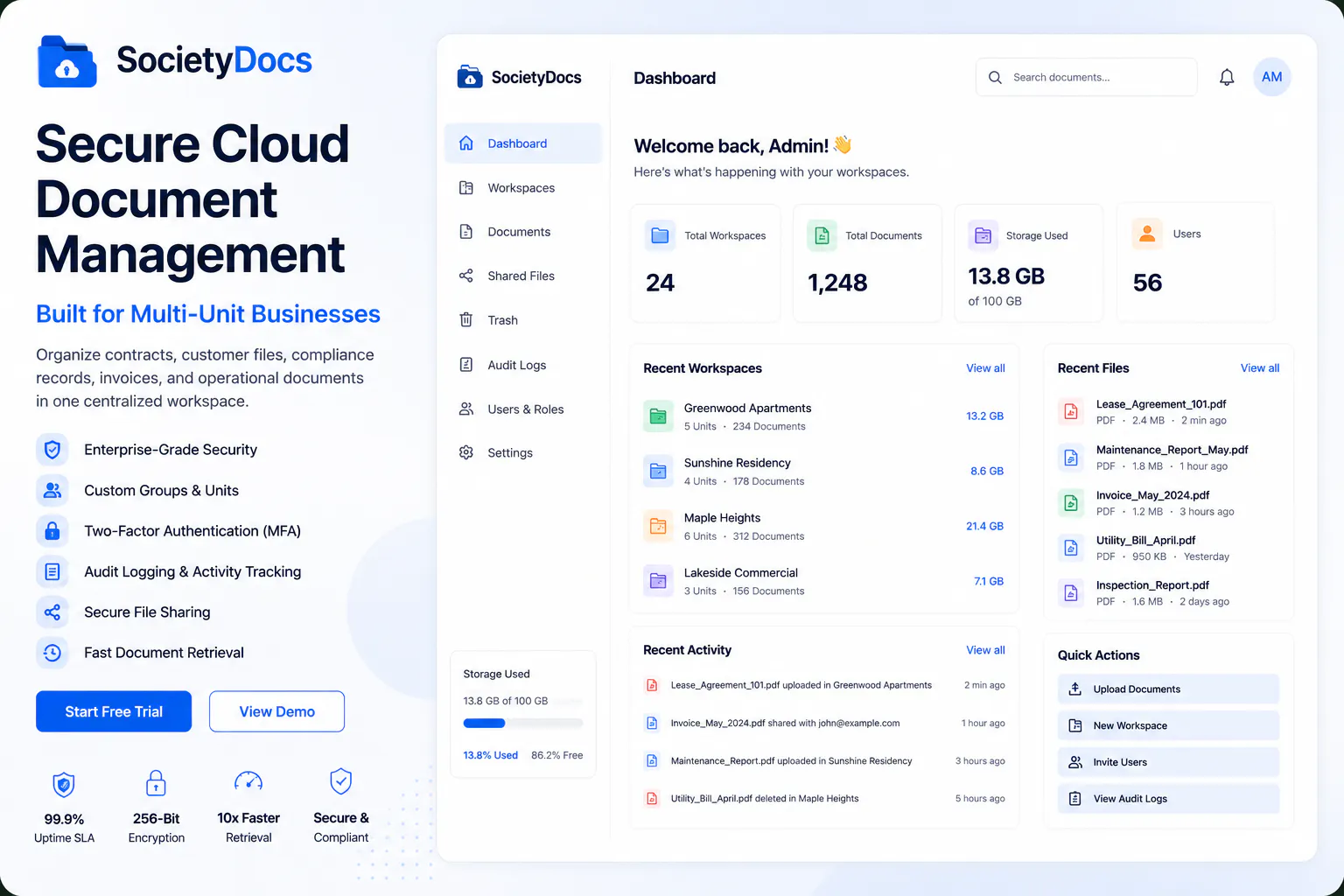1344x896 pixels.
Task: Click the Inspection_Report.pdf purple file icon
Action: 1070,592
